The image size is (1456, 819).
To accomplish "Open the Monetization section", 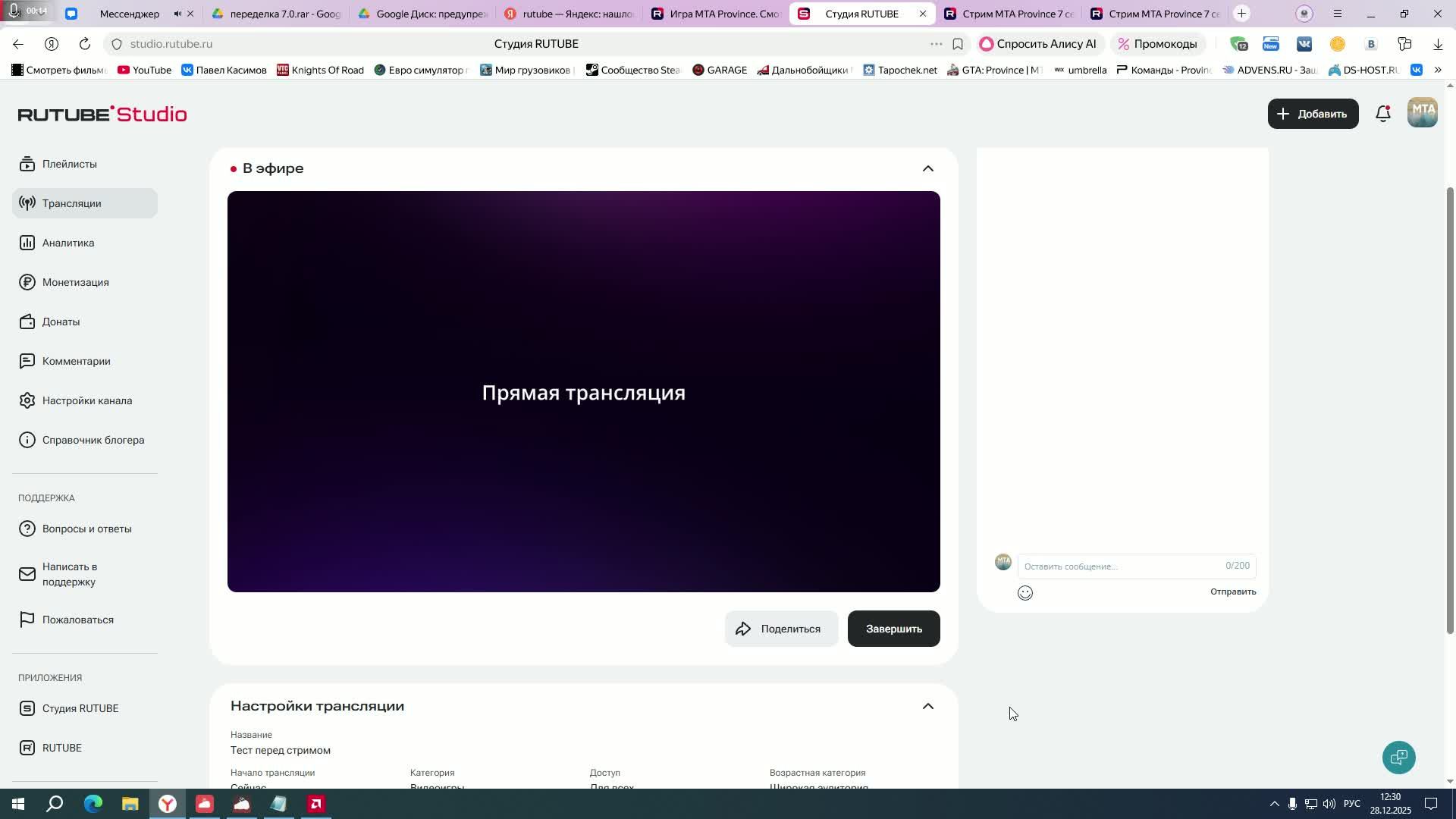I will [75, 282].
